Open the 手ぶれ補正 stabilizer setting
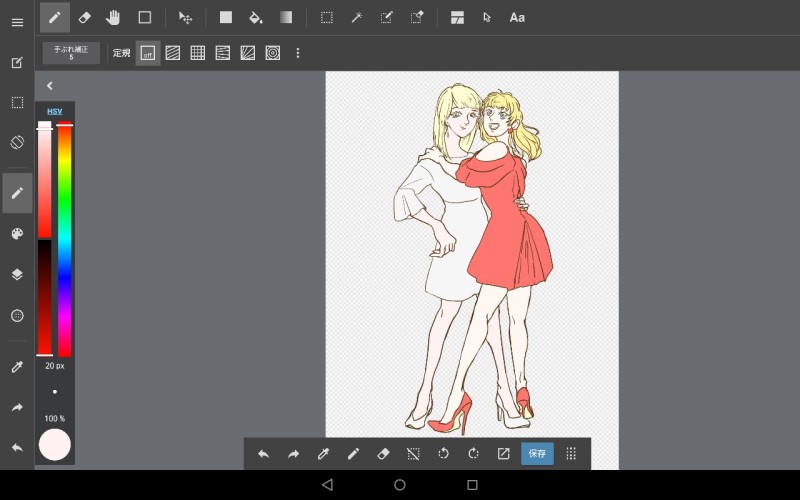800x500 pixels. pos(71,53)
